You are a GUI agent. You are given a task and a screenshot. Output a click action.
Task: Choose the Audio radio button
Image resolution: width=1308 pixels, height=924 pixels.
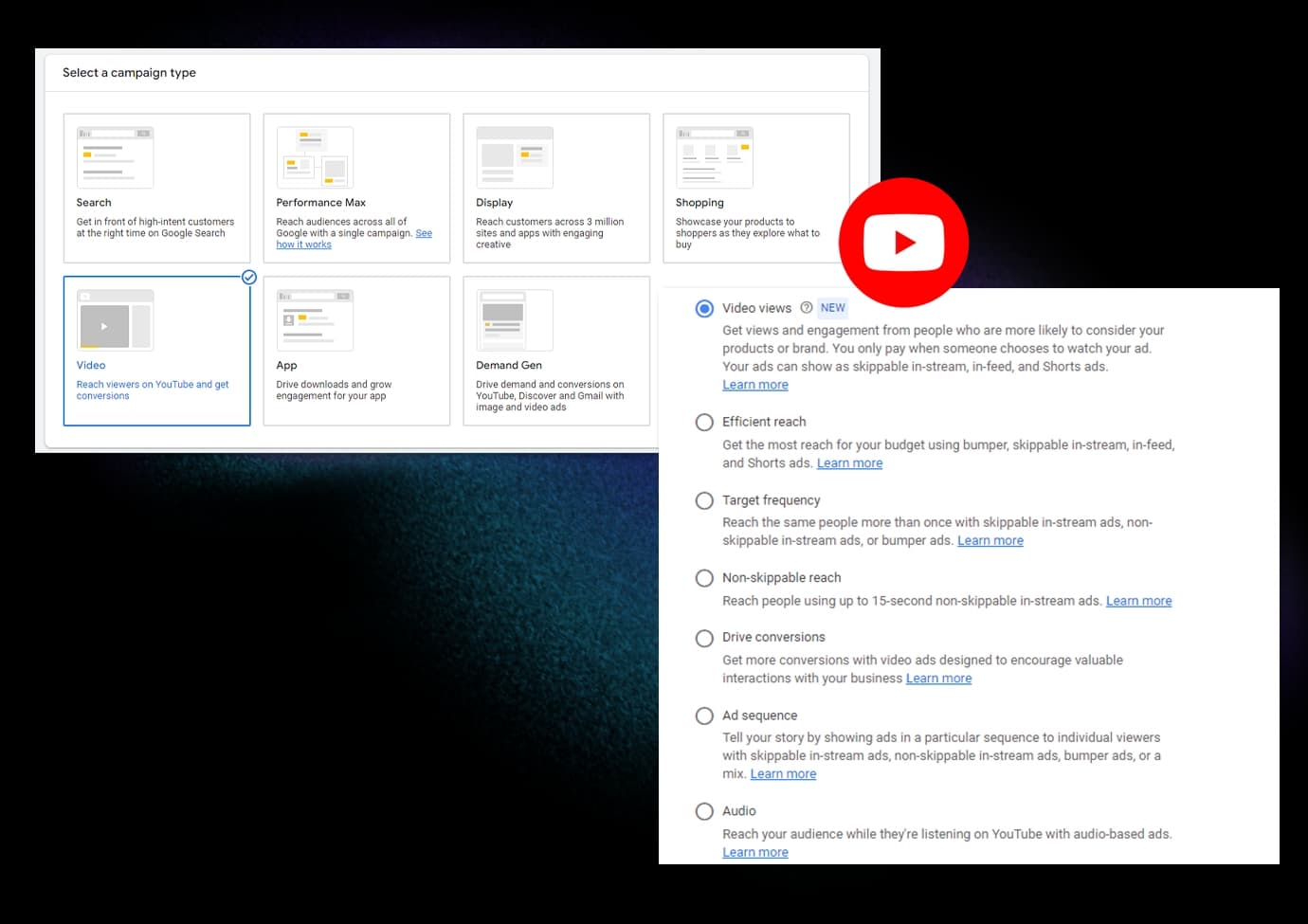pos(704,811)
